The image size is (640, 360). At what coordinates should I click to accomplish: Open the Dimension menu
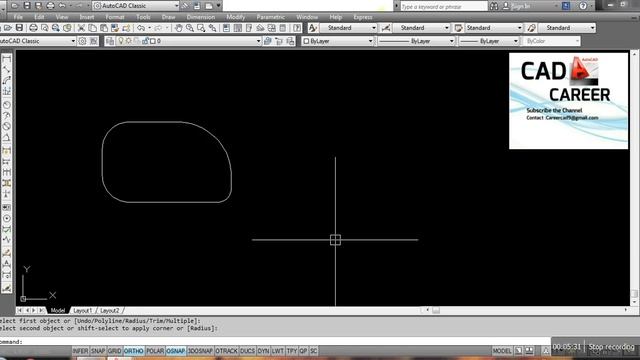pyautogui.click(x=201, y=17)
